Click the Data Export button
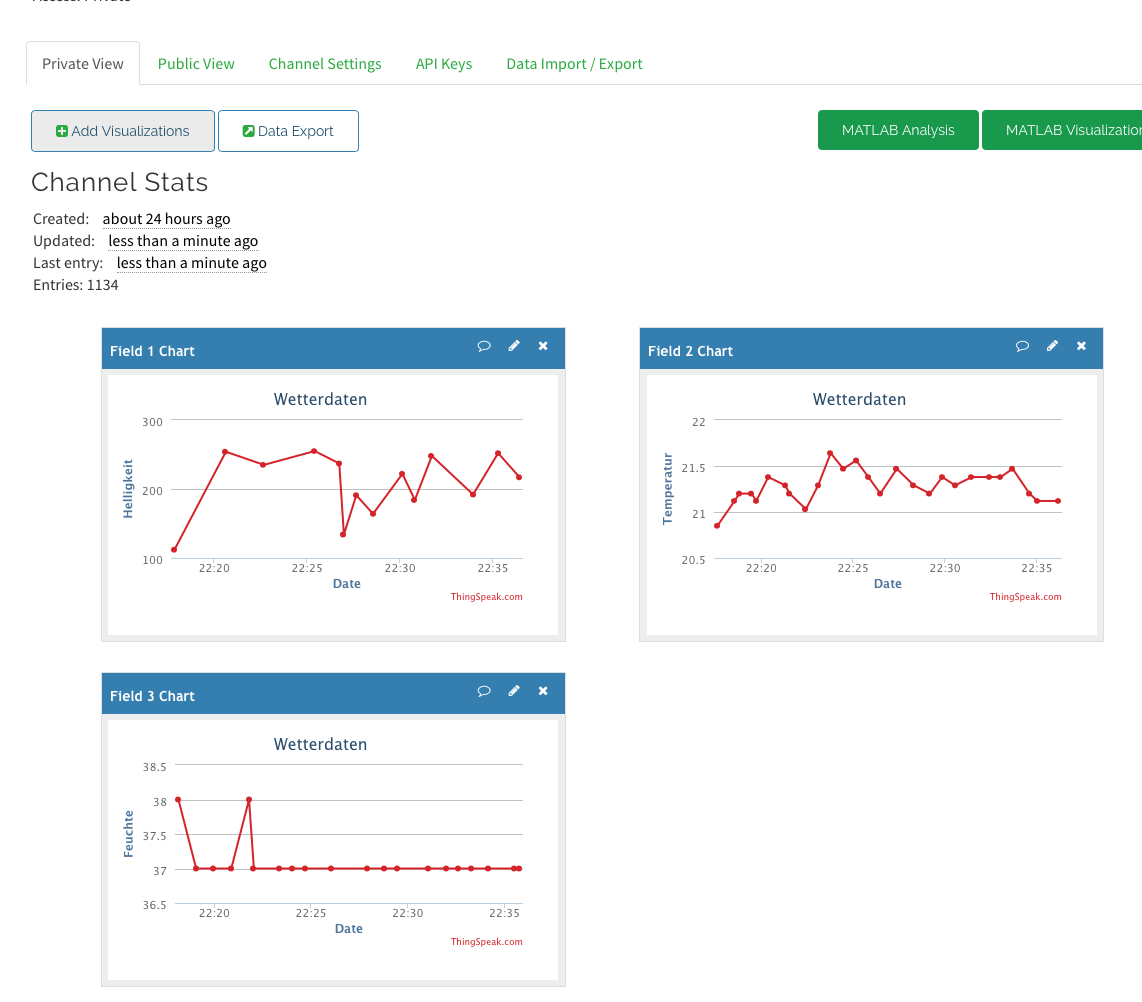Image resolution: width=1142 pixels, height=1002 pixels. (x=288, y=131)
